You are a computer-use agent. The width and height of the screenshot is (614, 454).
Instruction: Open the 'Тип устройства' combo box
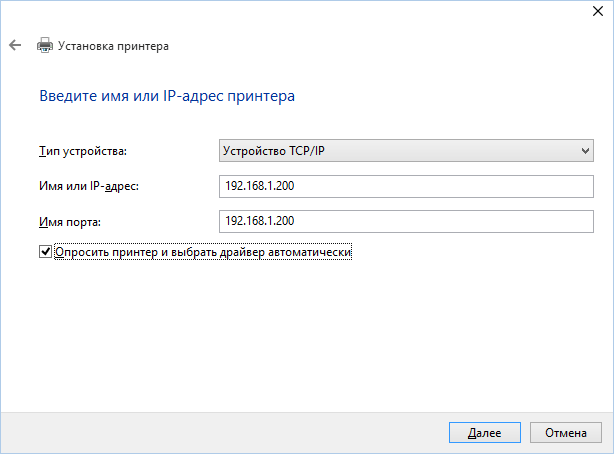point(405,151)
